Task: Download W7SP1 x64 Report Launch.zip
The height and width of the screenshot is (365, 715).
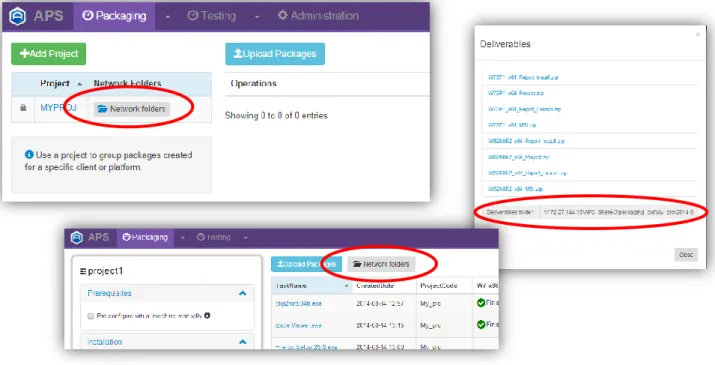Action: (x=524, y=109)
